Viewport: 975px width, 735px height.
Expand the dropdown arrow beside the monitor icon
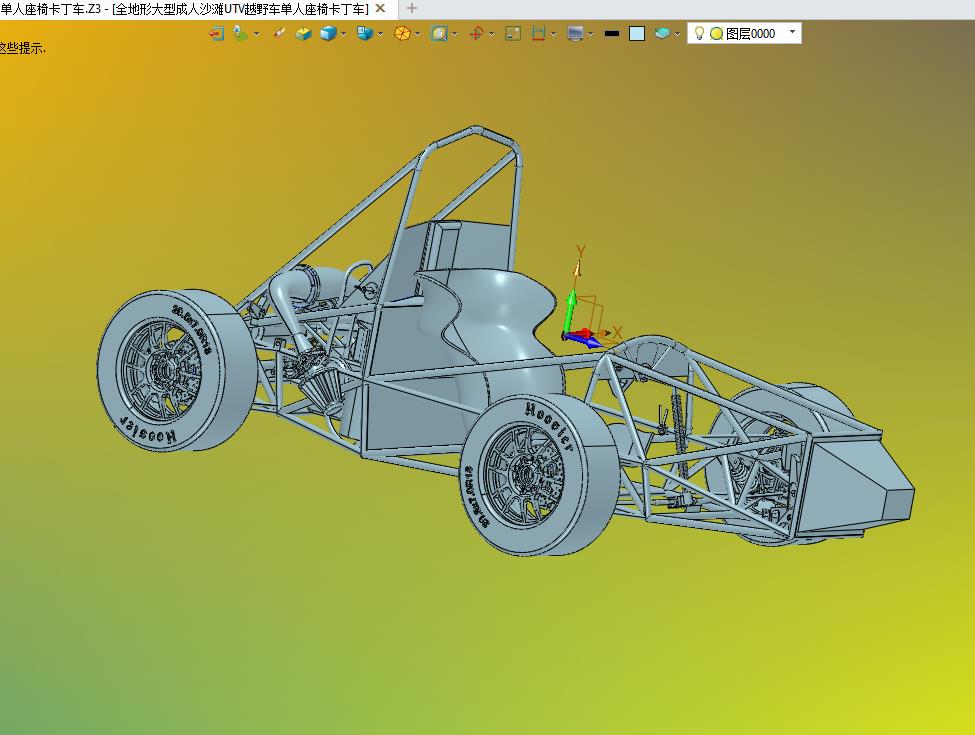click(x=591, y=33)
